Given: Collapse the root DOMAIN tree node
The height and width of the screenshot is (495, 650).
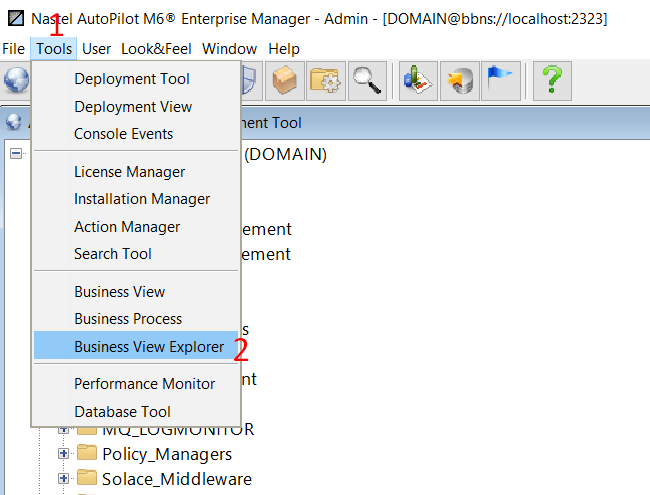Looking at the screenshot, I should point(16,154).
